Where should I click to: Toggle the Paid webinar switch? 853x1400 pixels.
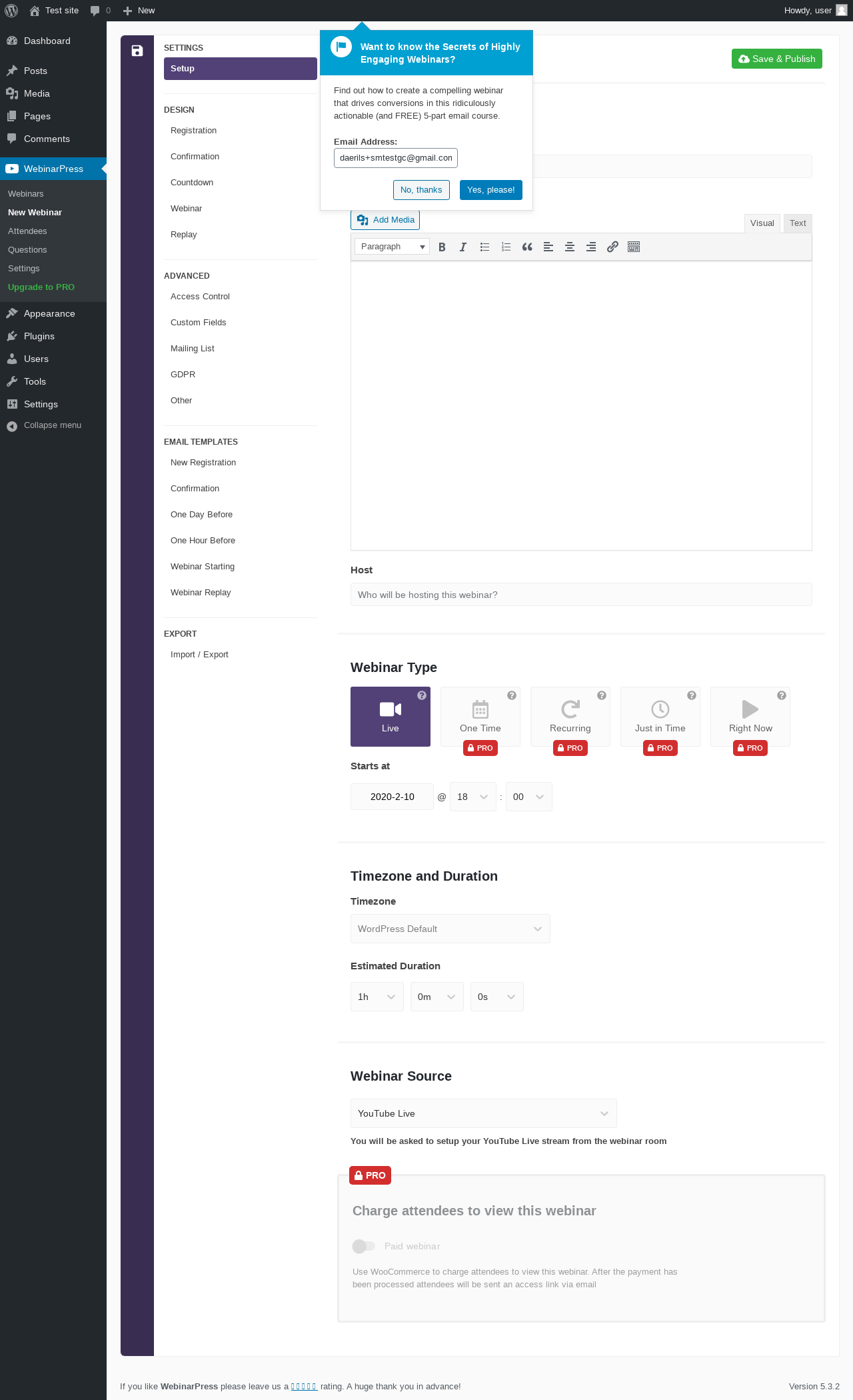[364, 1246]
